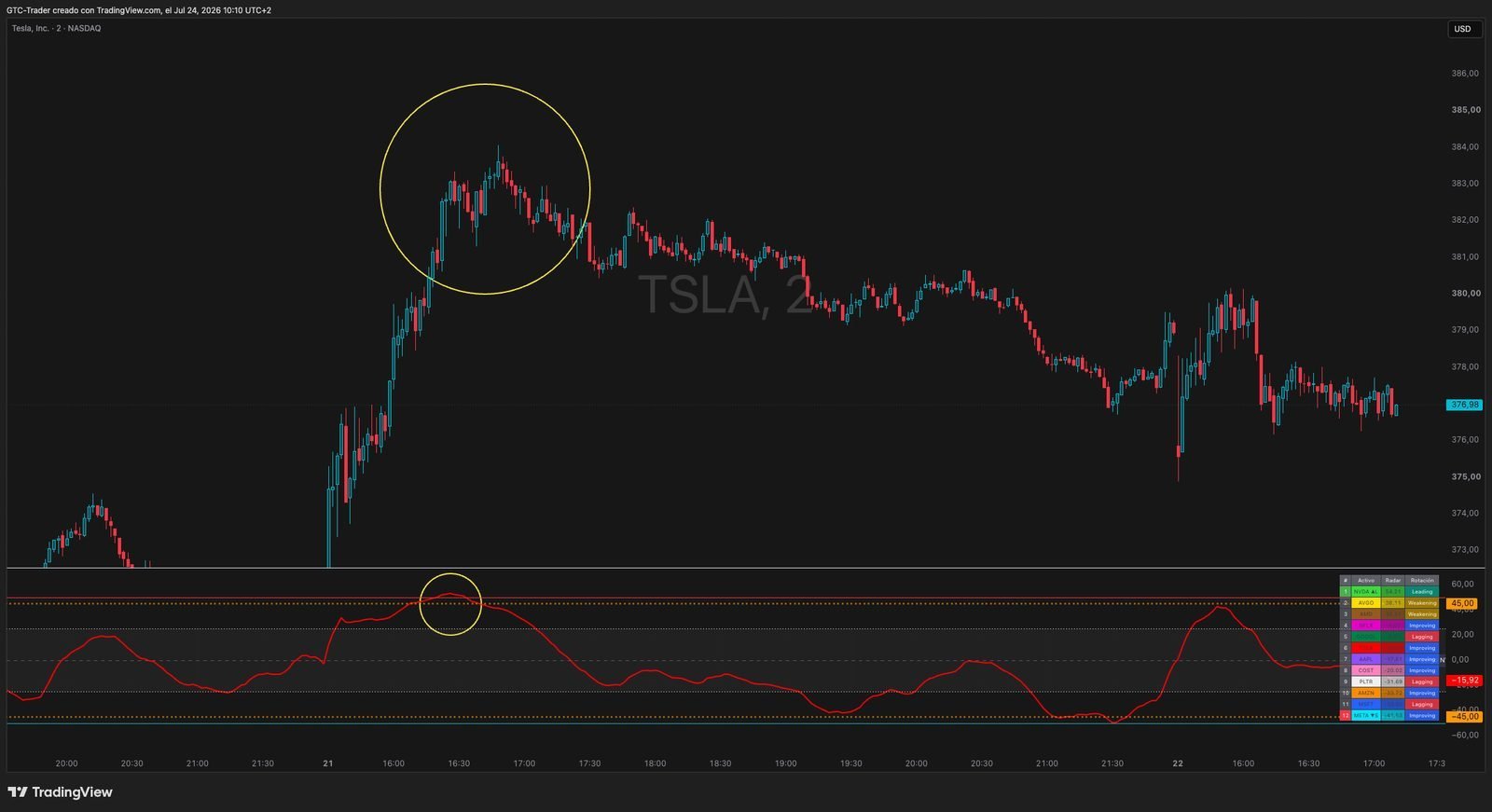Click the 373,00 price axis label
The image size is (1492, 812).
[1465, 549]
